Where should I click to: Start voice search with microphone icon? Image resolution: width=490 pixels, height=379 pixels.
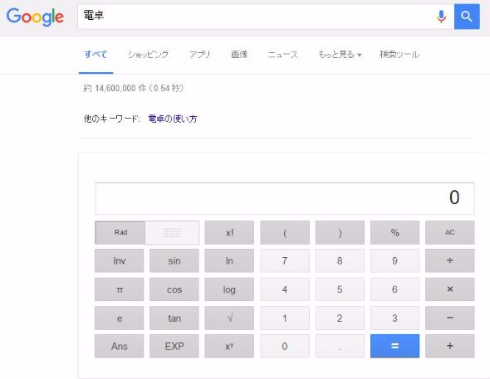coord(441,16)
